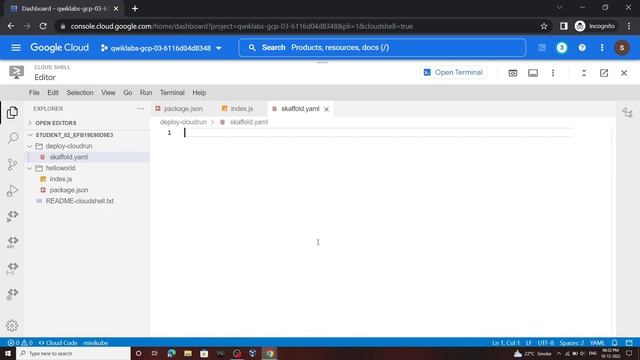Click the UTF-8 encoding indicator
Screen dimensions: 640x360
point(545,343)
